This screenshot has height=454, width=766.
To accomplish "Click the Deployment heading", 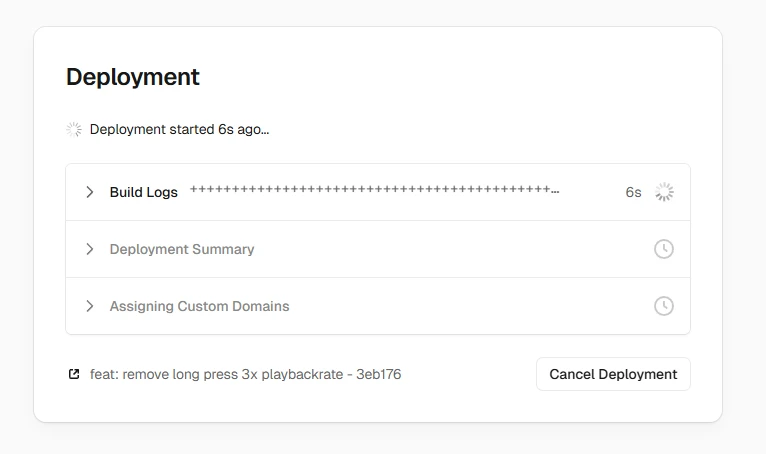I will pos(133,77).
